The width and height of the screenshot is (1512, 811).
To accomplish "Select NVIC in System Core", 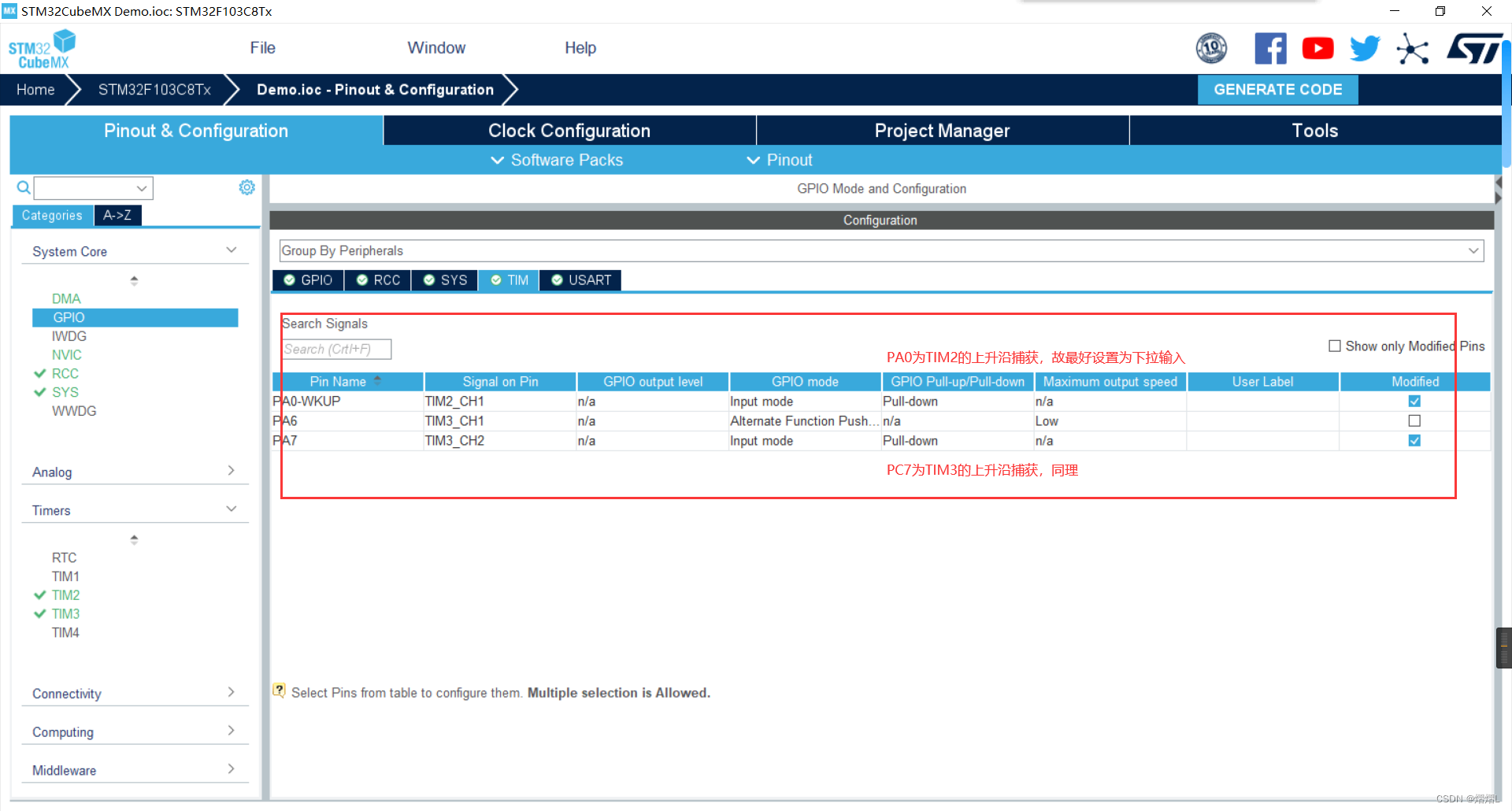I will (67, 355).
